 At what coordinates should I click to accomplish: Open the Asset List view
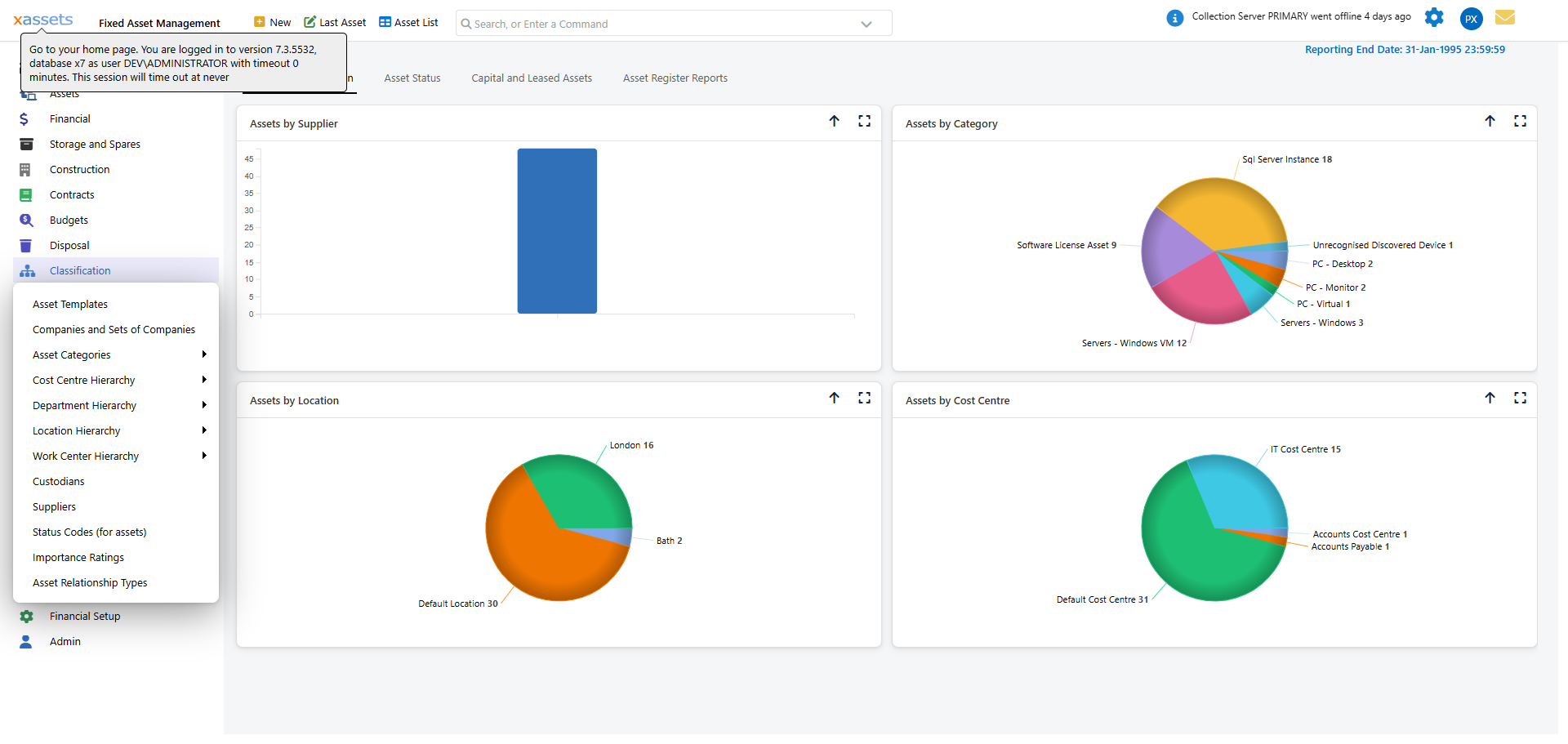click(x=408, y=22)
